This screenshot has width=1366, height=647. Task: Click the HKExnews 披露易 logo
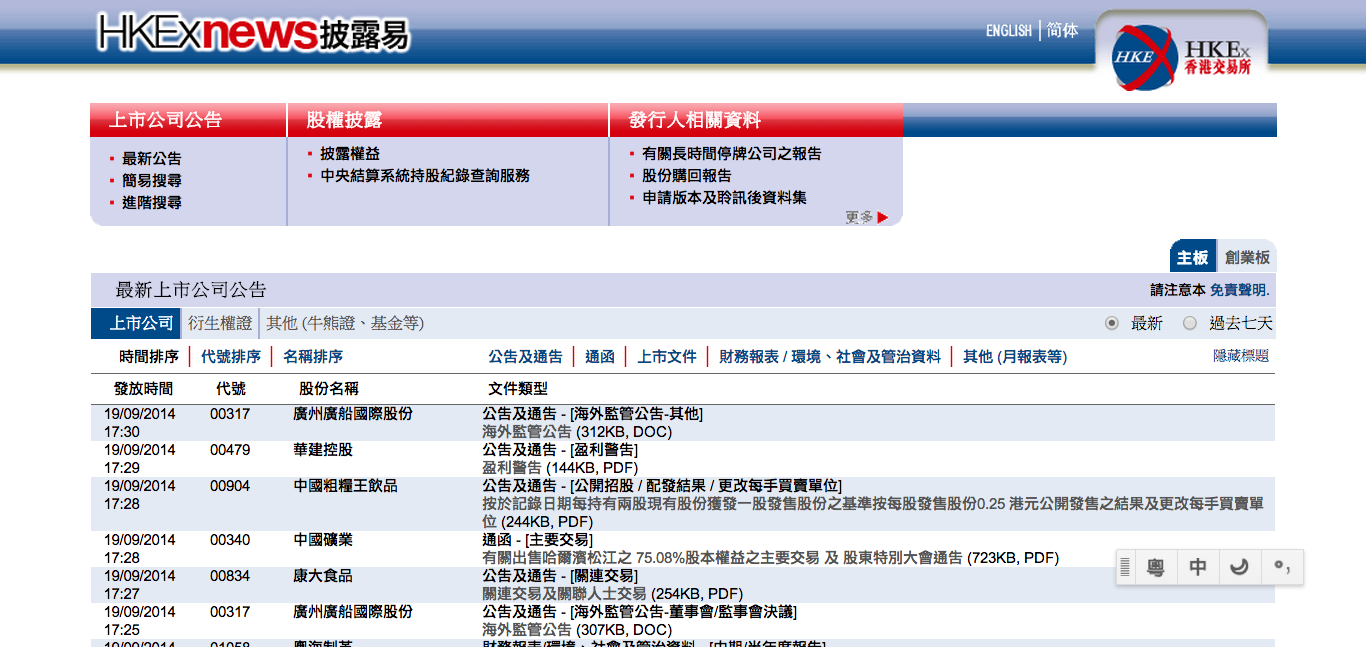click(x=254, y=34)
